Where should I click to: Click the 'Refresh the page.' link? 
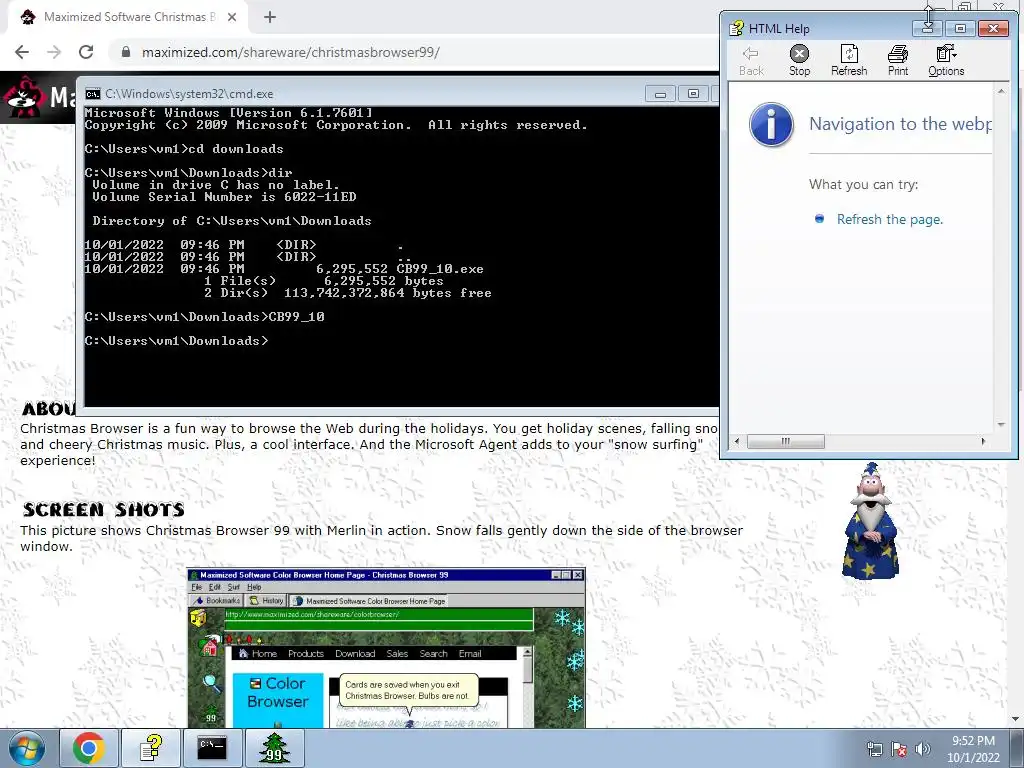tap(889, 219)
